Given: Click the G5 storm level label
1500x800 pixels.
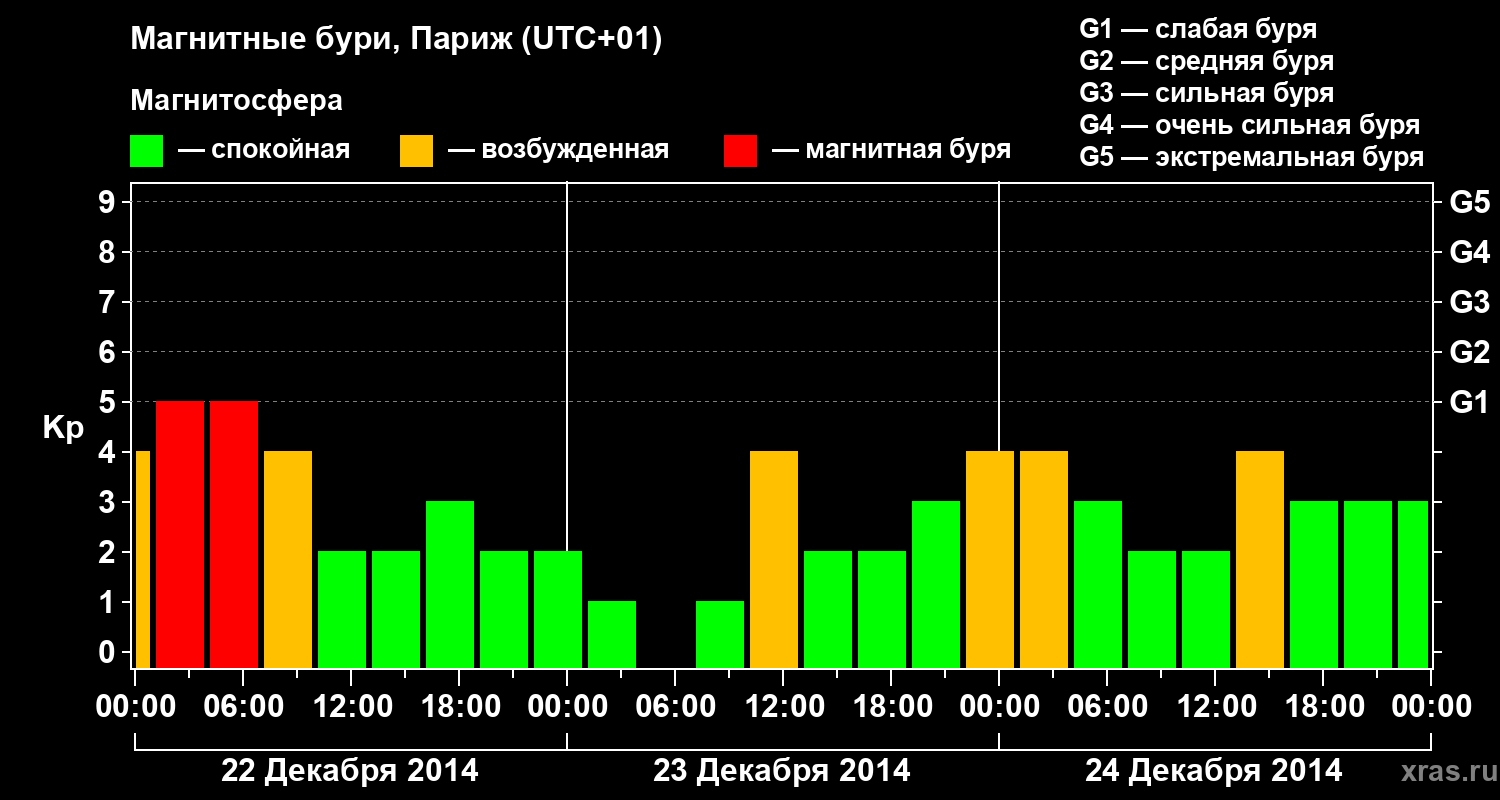Looking at the screenshot, I should click(1469, 202).
